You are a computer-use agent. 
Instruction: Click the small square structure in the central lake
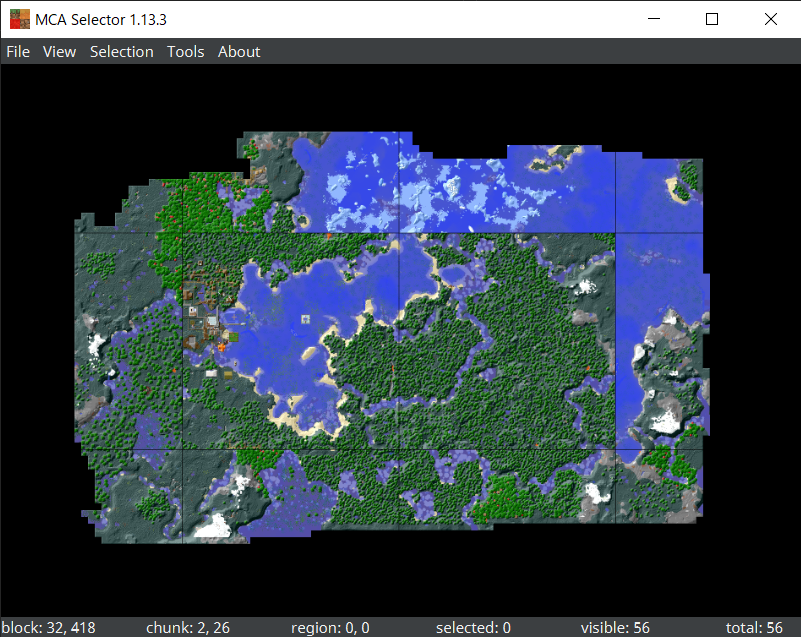305,319
